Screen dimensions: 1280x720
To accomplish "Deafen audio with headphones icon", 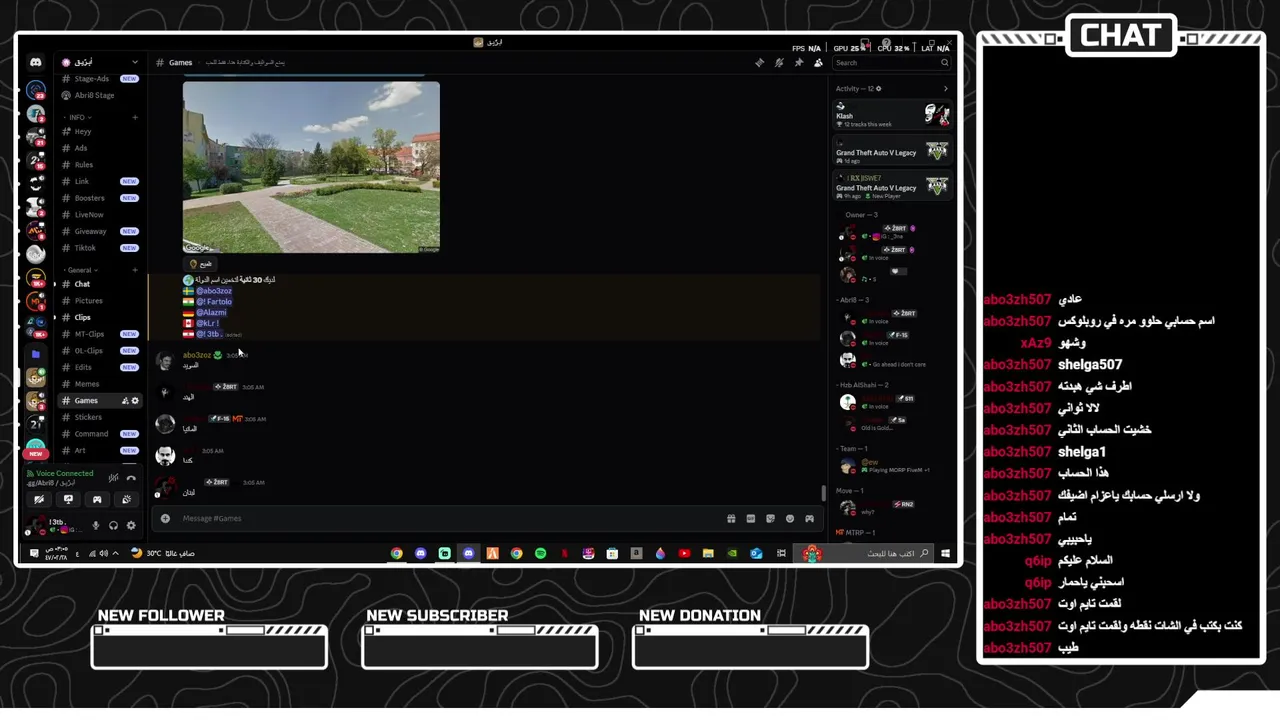I will coord(113,525).
